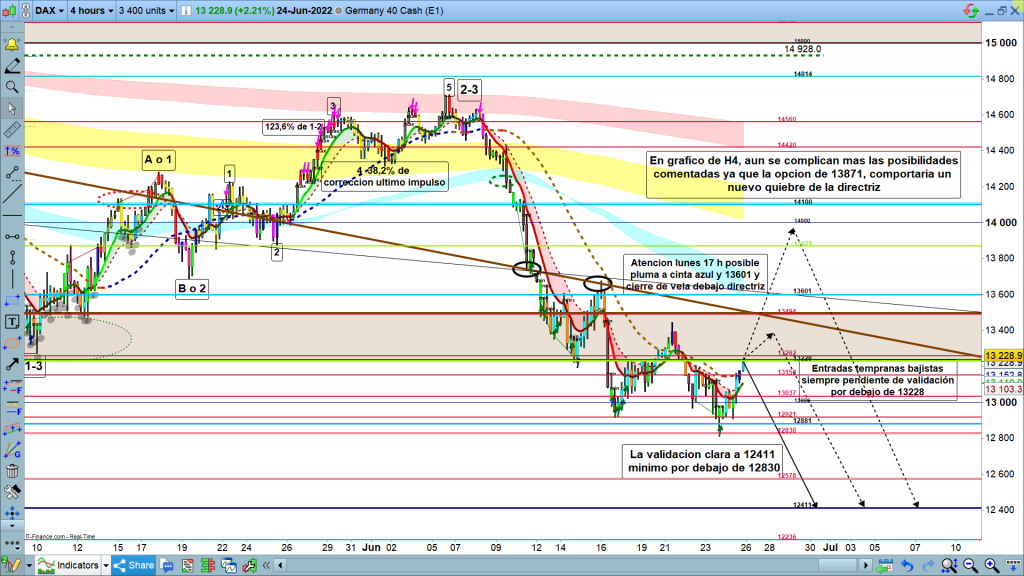Select the pencil drawing tool
This screenshot has width=1024, height=576.
tap(12, 67)
